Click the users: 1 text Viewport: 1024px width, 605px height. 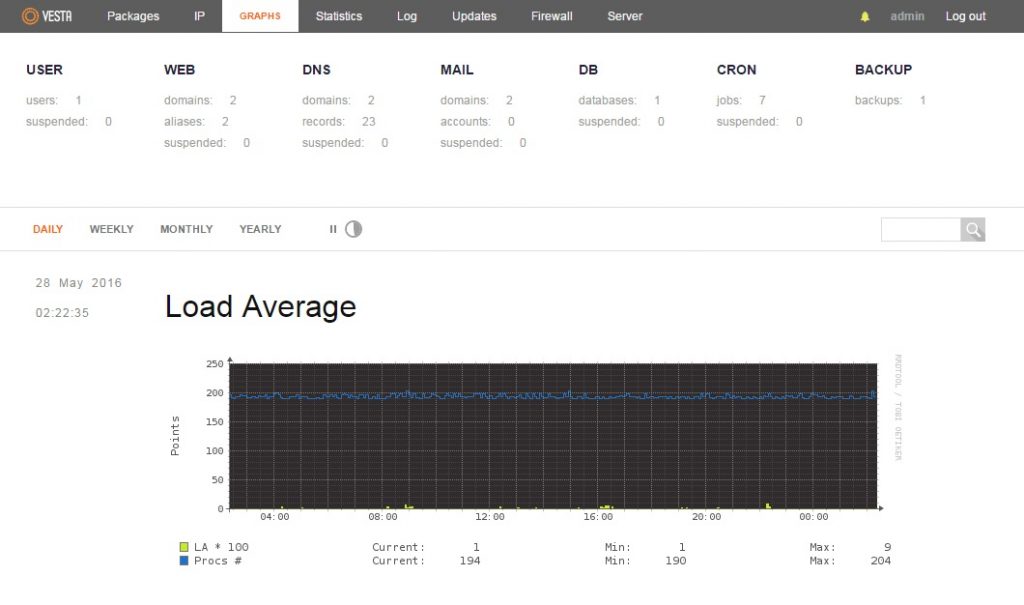click(x=54, y=101)
